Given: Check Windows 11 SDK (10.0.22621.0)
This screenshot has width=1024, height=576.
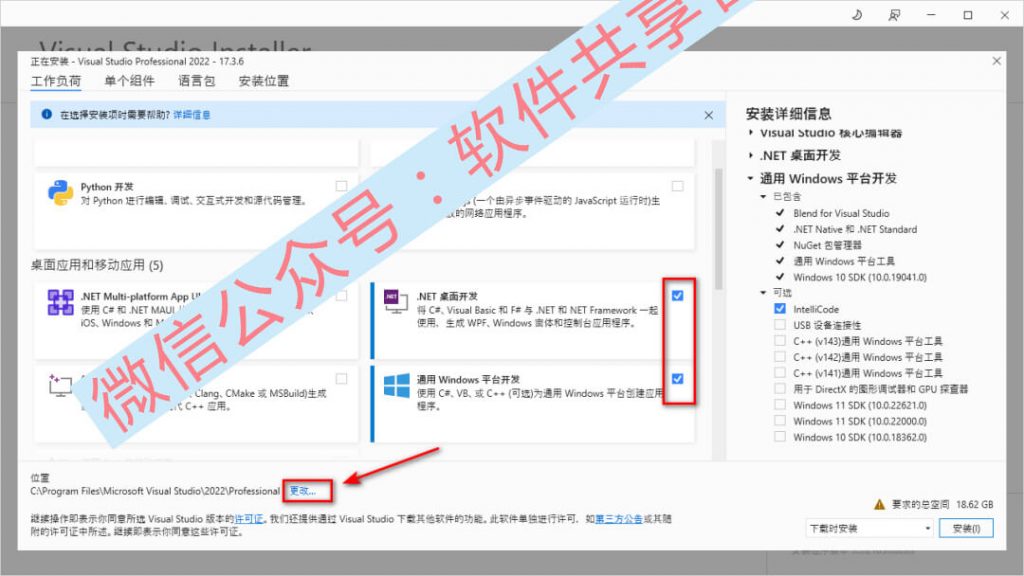Looking at the screenshot, I should point(780,404).
